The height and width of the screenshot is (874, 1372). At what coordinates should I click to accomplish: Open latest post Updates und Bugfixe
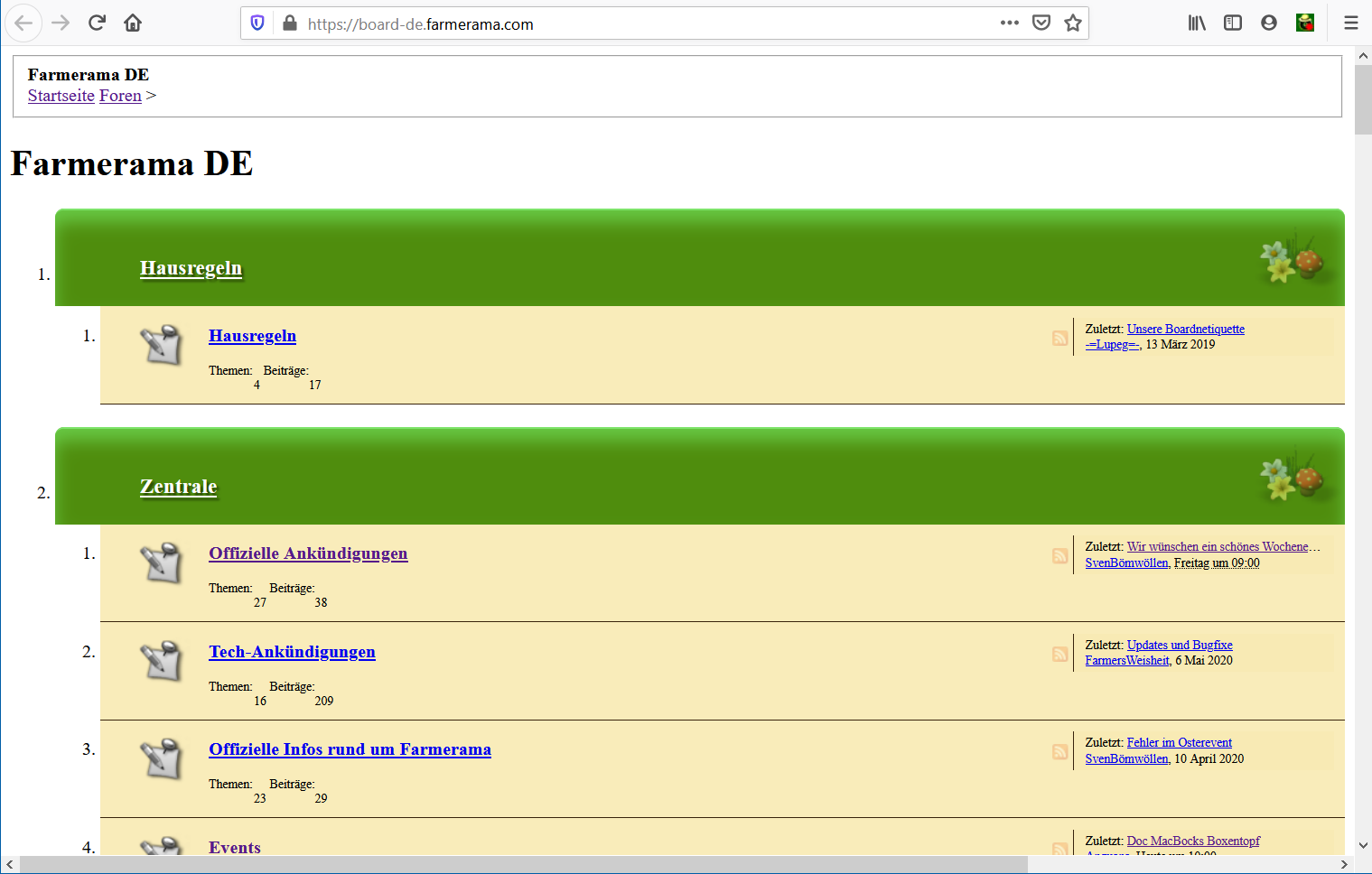pyautogui.click(x=1180, y=645)
